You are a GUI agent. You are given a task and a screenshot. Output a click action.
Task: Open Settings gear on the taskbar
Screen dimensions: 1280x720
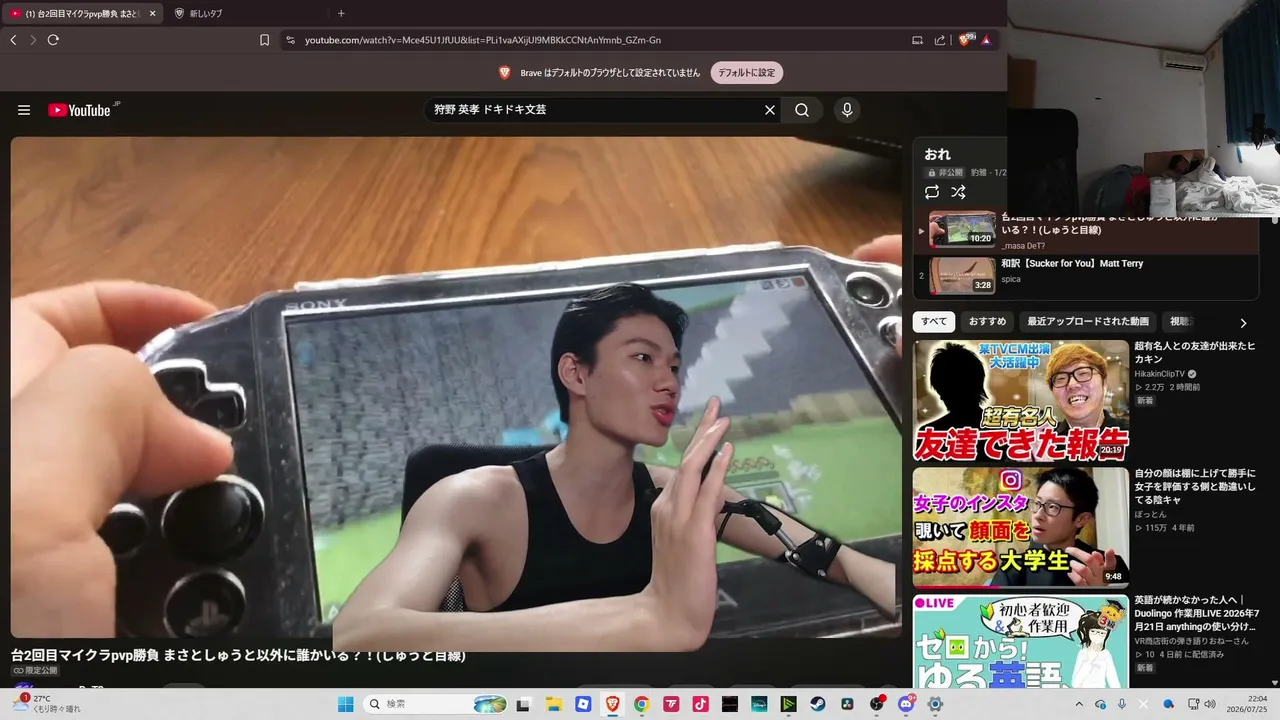tap(936, 704)
